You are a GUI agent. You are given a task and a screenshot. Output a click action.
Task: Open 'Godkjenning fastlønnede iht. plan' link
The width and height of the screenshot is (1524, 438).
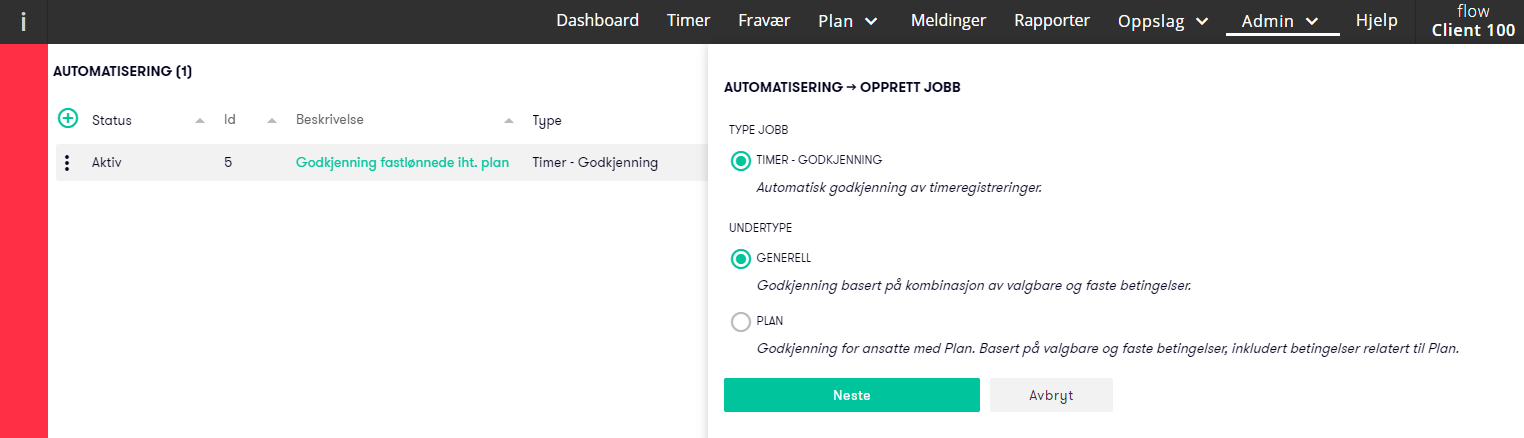pyautogui.click(x=402, y=162)
